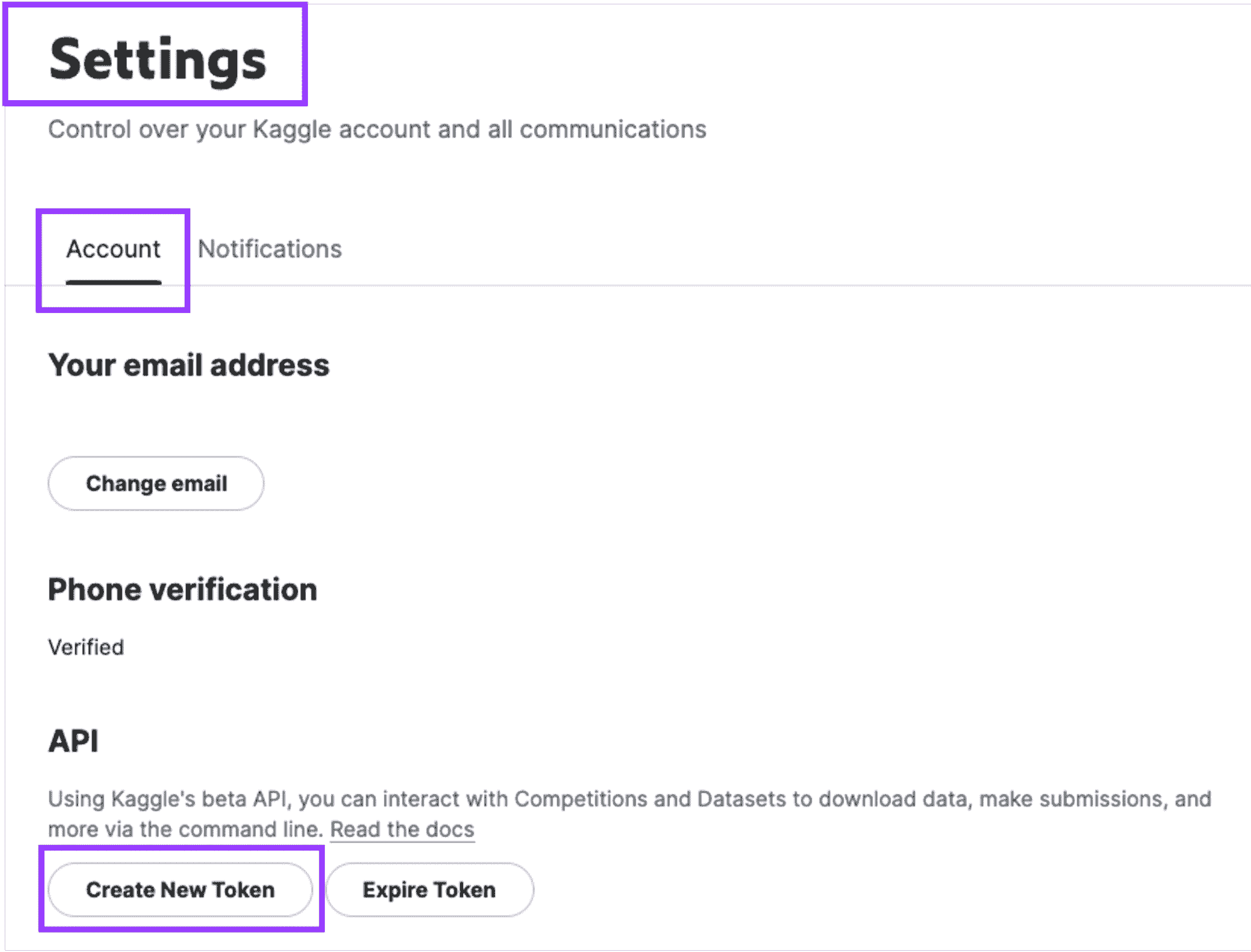The width and height of the screenshot is (1251, 952).
Task: Click the "Verified" phone status text
Action: [x=86, y=647]
